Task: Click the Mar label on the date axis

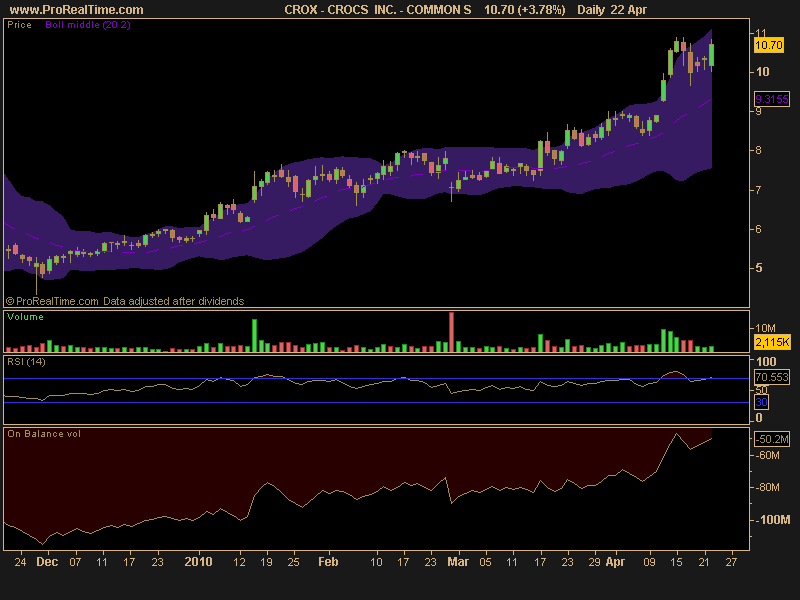Action: (458, 562)
